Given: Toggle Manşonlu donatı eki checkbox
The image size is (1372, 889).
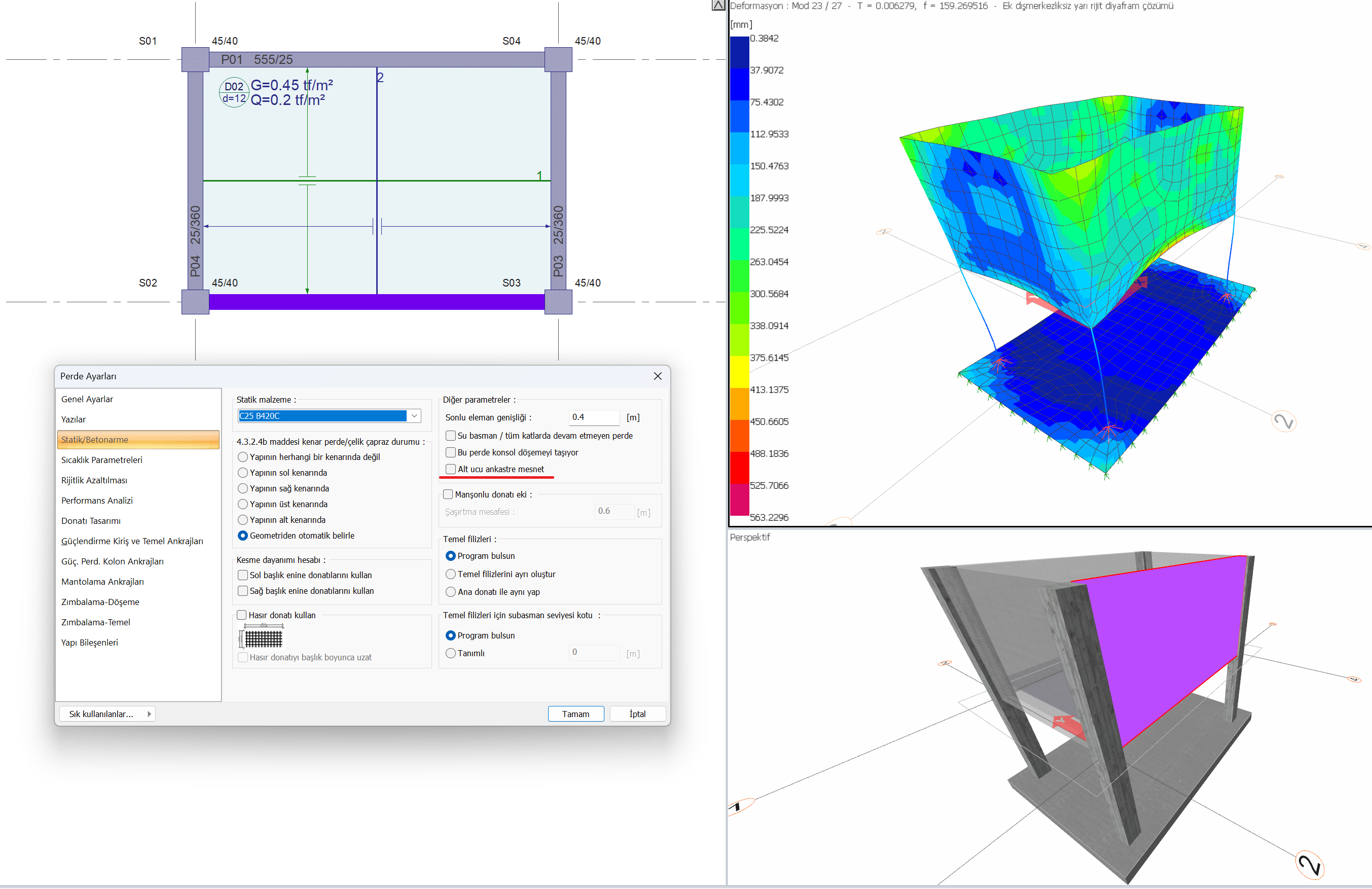Looking at the screenshot, I should pos(448,494).
